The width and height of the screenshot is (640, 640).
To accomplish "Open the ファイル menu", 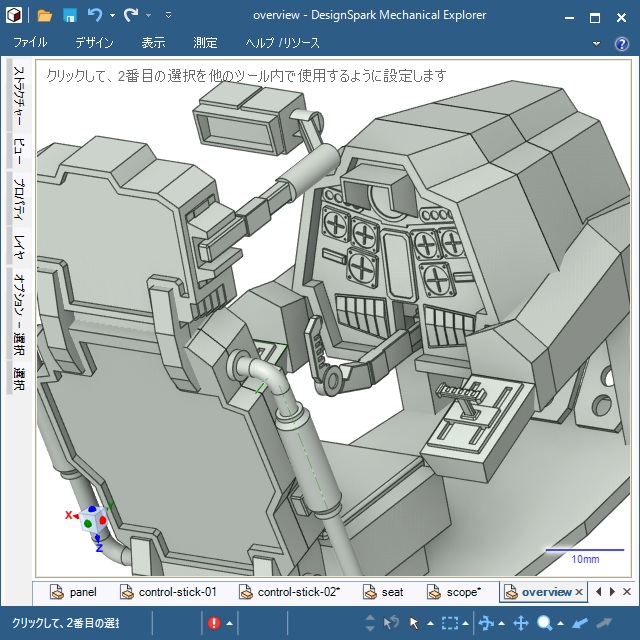I will point(30,43).
